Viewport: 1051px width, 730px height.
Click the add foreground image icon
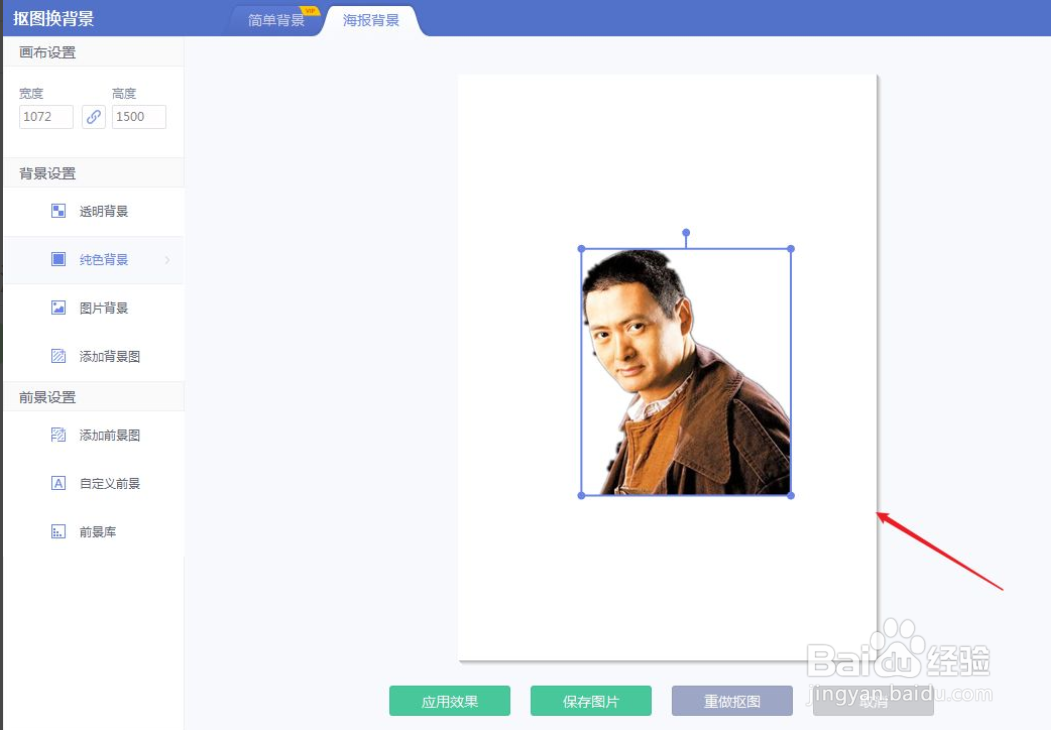point(58,435)
